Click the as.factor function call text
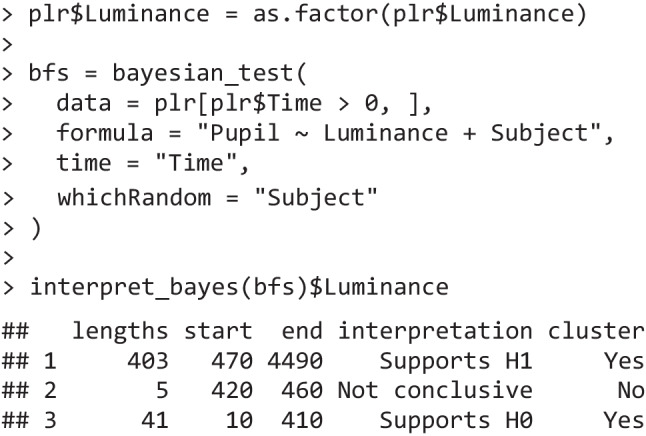The width and height of the screenshot is (646, 436). pos(419,14)
